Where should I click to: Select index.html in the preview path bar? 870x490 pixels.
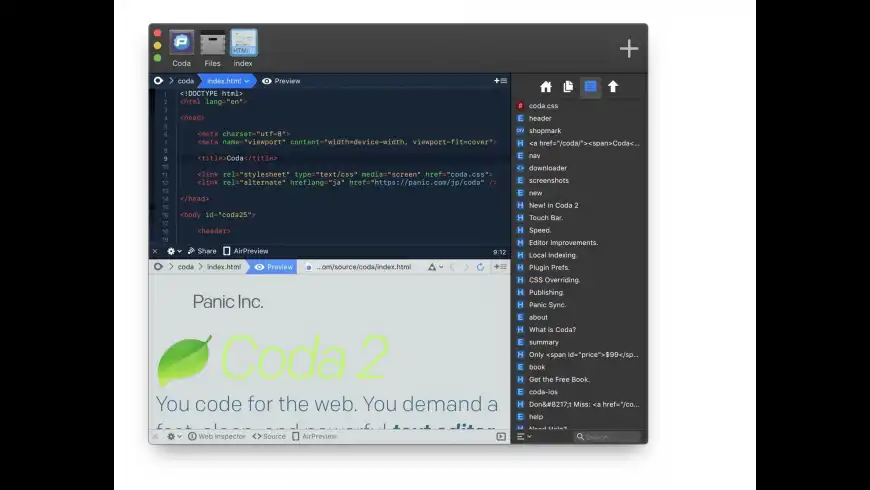(224, 267)
